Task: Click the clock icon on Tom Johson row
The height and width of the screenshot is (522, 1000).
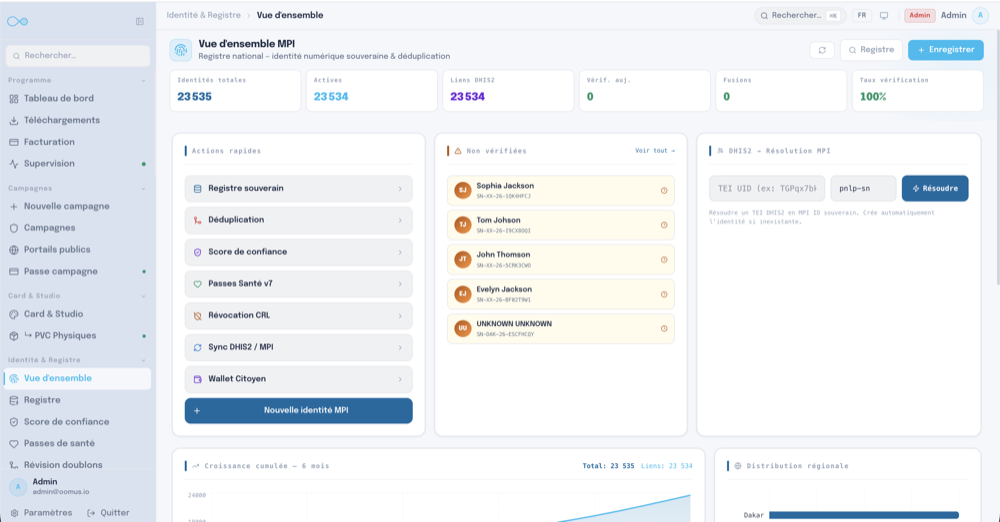Action: coord(664,225)
